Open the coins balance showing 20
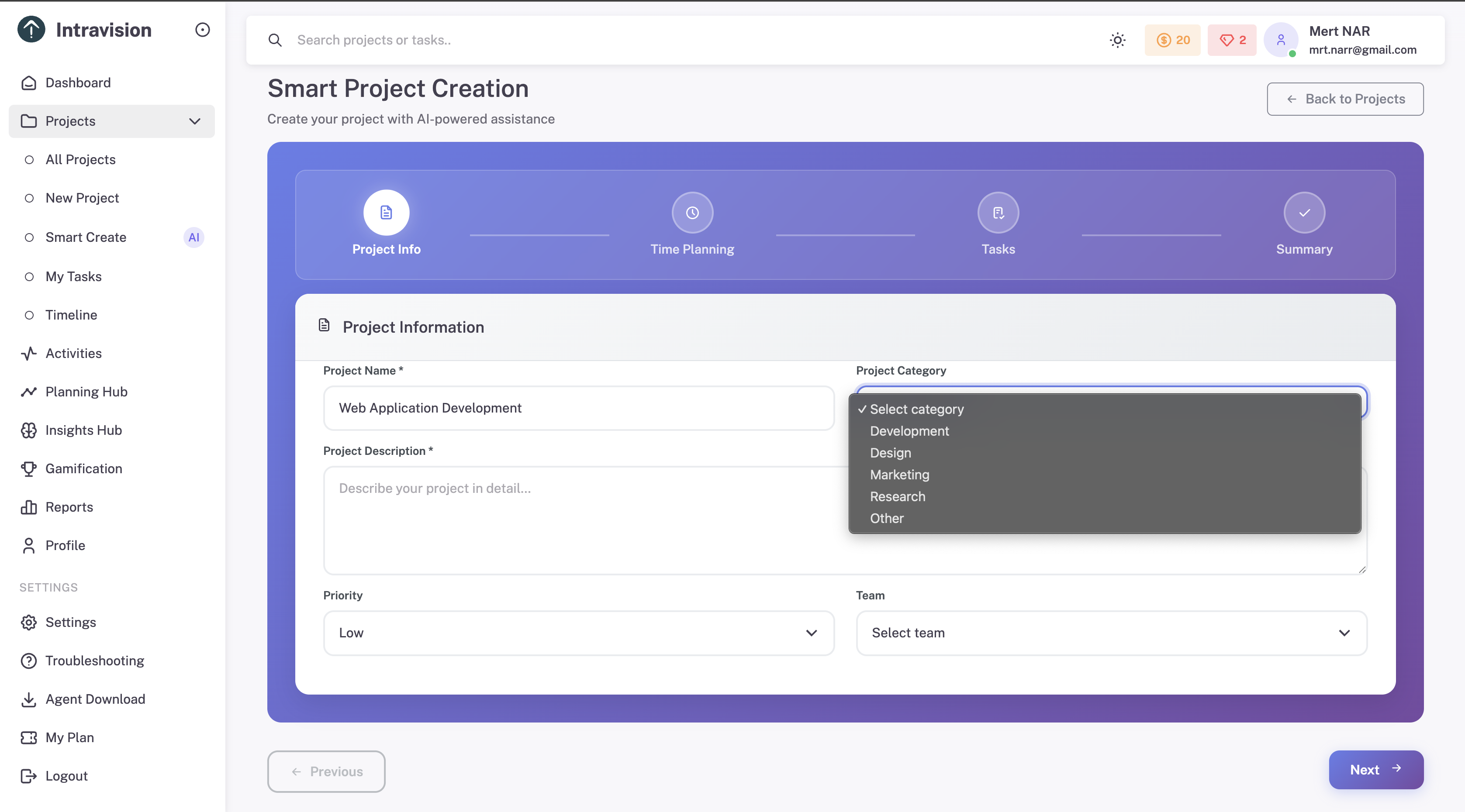 point(1173,40)
